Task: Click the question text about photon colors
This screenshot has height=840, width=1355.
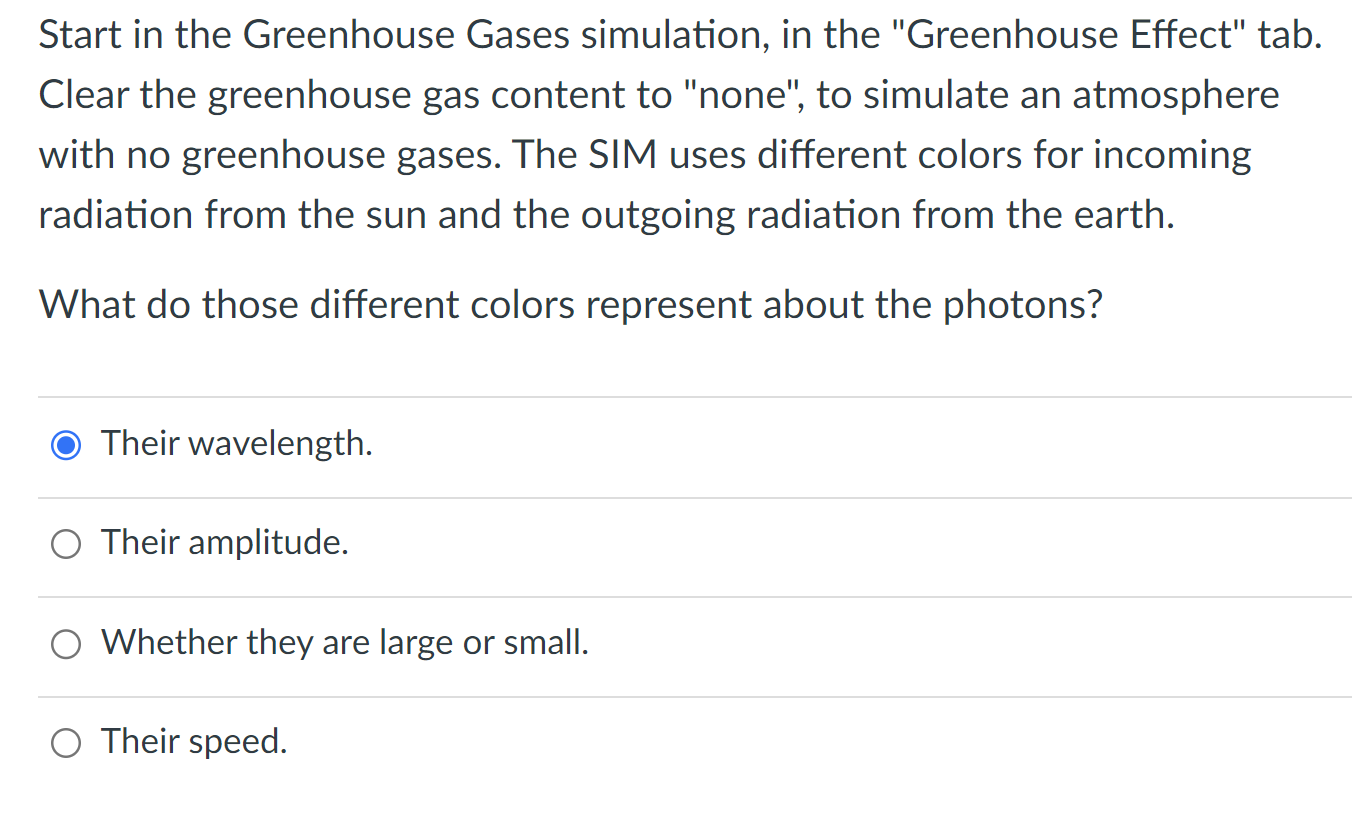Action: click(x=571, y=305)
